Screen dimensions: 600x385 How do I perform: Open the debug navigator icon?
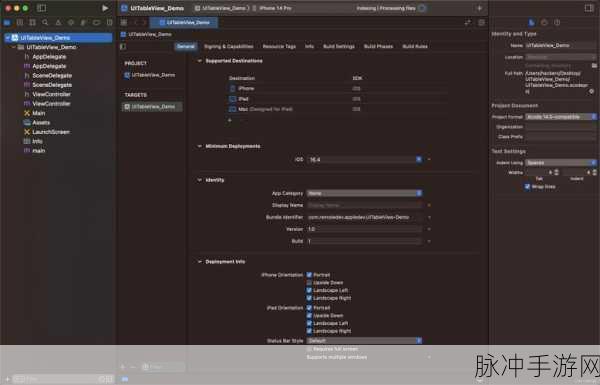pos(83,23)
